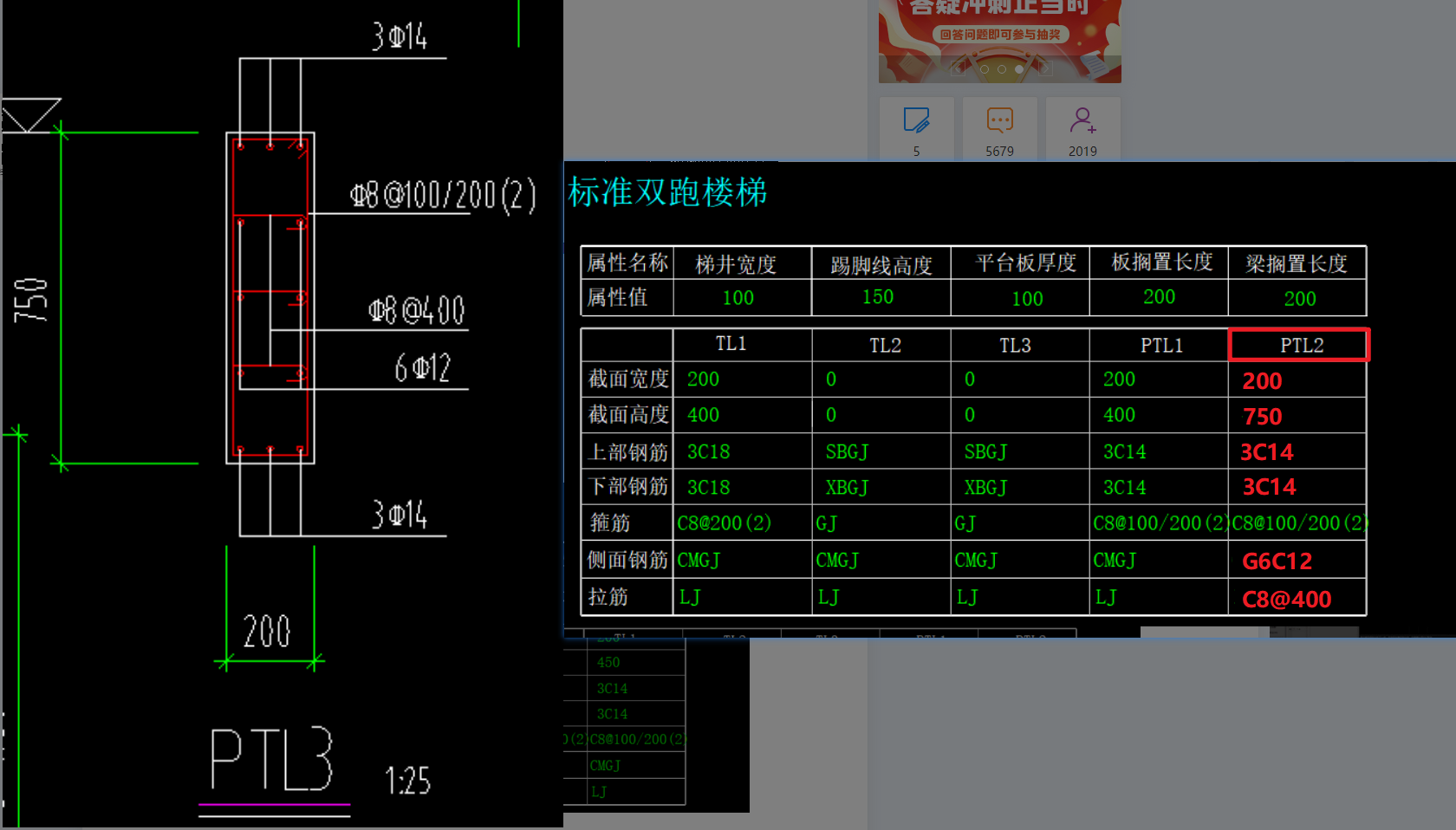Select the third filled banner carousel dot
Viewport: 1456px width, 830px height.
pyautogui.click(x=1019, y=69)
